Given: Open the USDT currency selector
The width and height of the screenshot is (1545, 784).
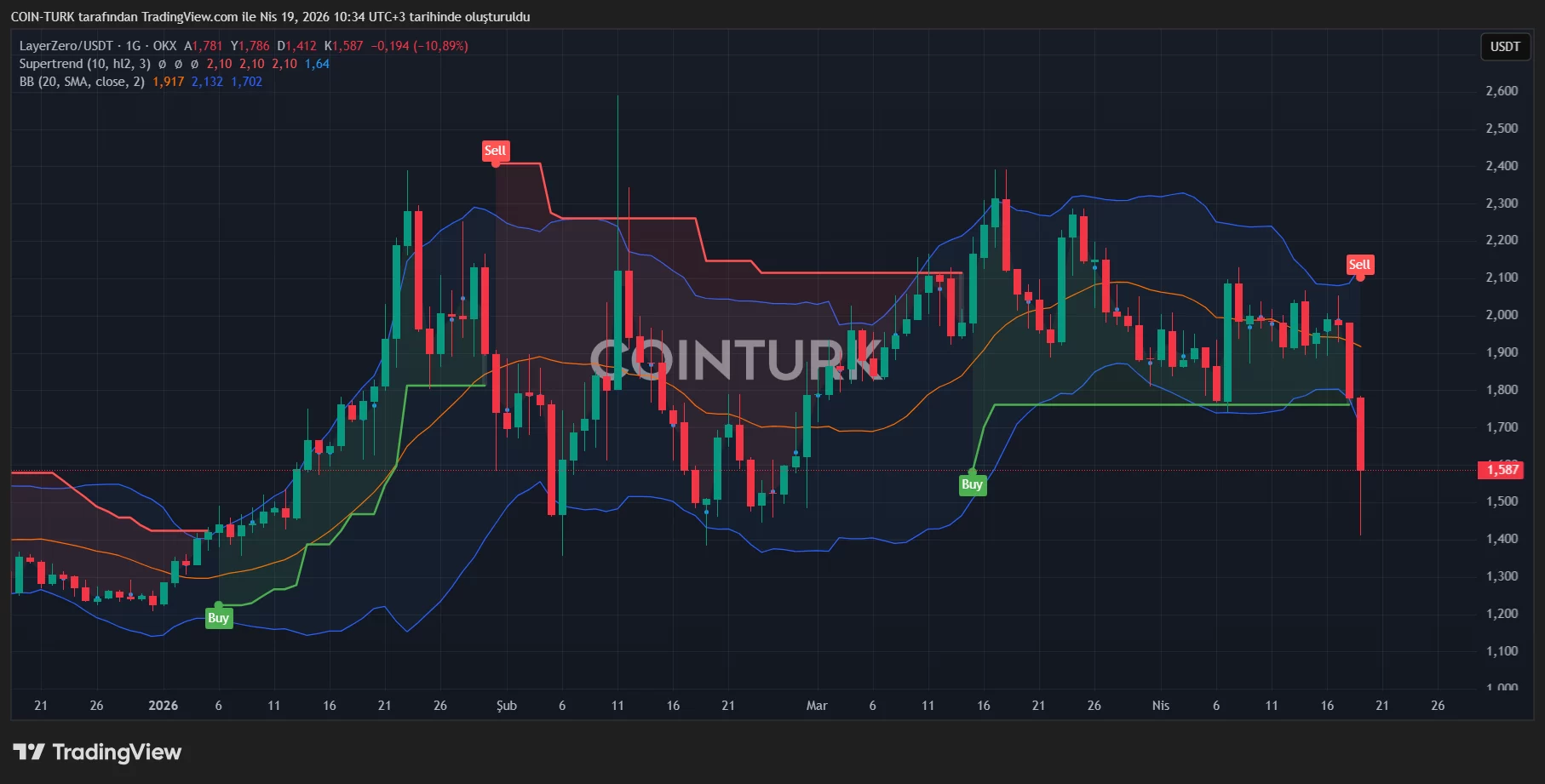Looking at the screenshot, I should pyautogui.click(x=1504, y=47).
